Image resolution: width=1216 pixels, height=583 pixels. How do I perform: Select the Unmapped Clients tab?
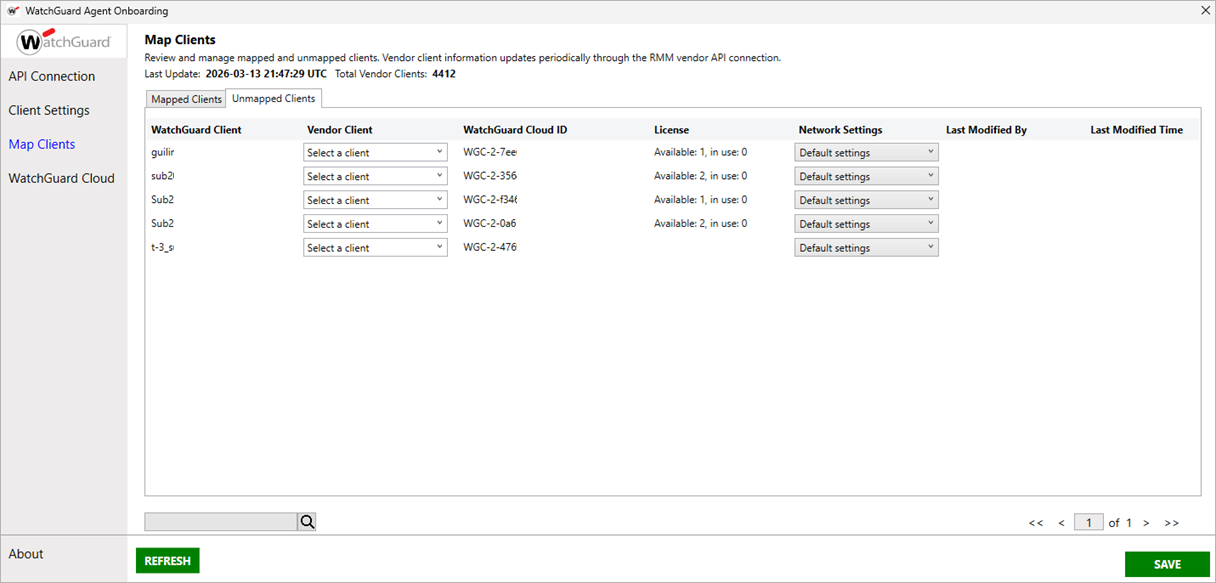pos(274,98)
